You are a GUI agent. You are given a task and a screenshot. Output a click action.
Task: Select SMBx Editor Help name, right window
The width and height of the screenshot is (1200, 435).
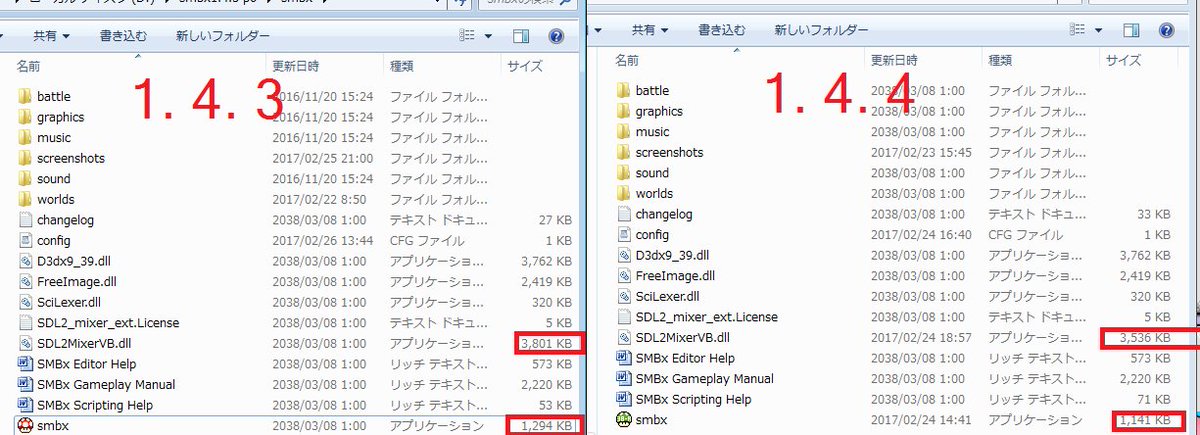[685, 358]
